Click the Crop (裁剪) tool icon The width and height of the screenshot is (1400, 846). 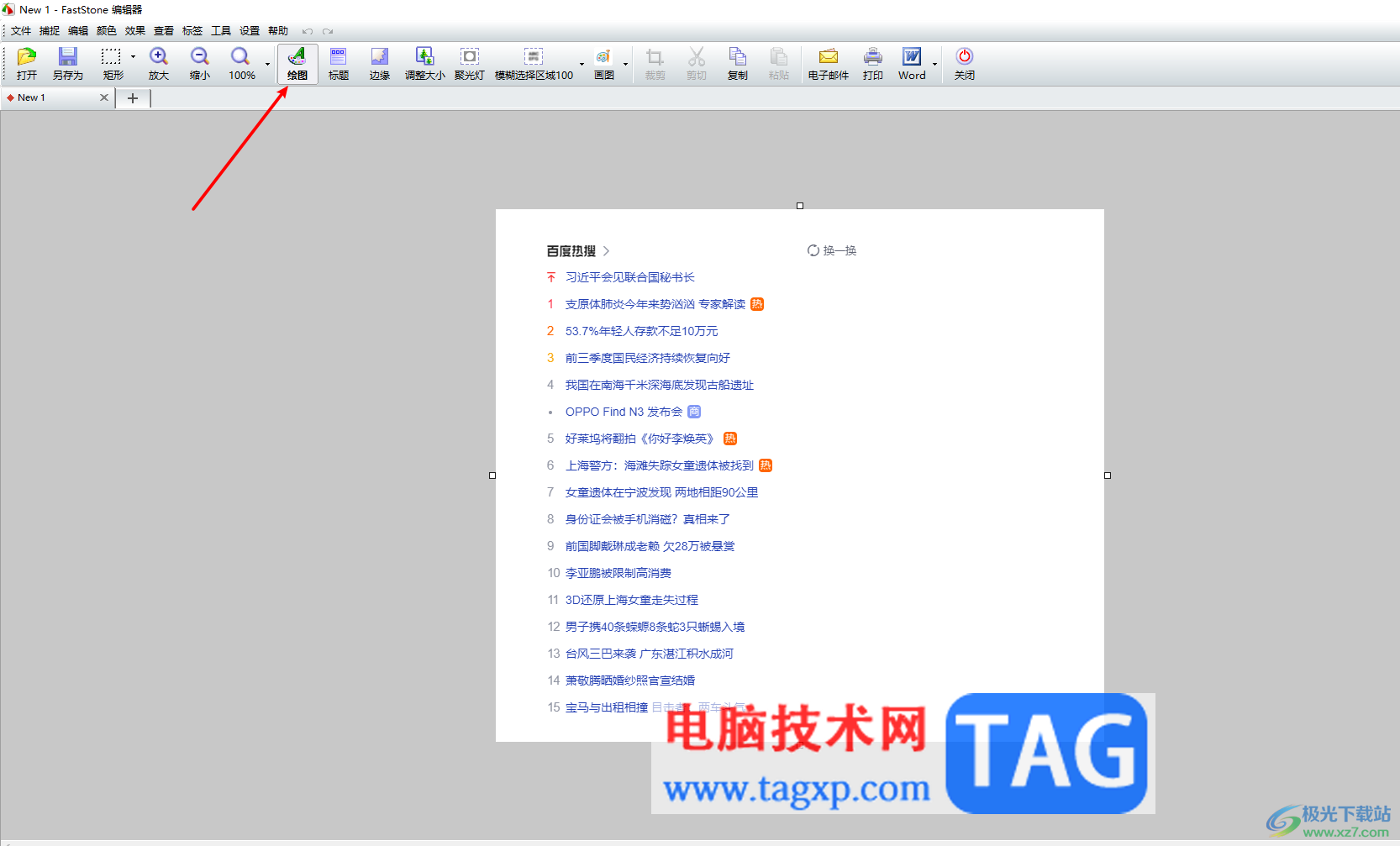pyautogui.click(x=655, y=56)
